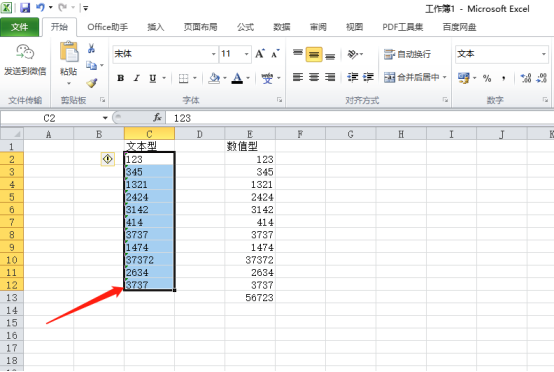Switch to the 页面布局 tab
This screenshot has width=554, height=372.
pyautogui.click(x=200, y=27)
